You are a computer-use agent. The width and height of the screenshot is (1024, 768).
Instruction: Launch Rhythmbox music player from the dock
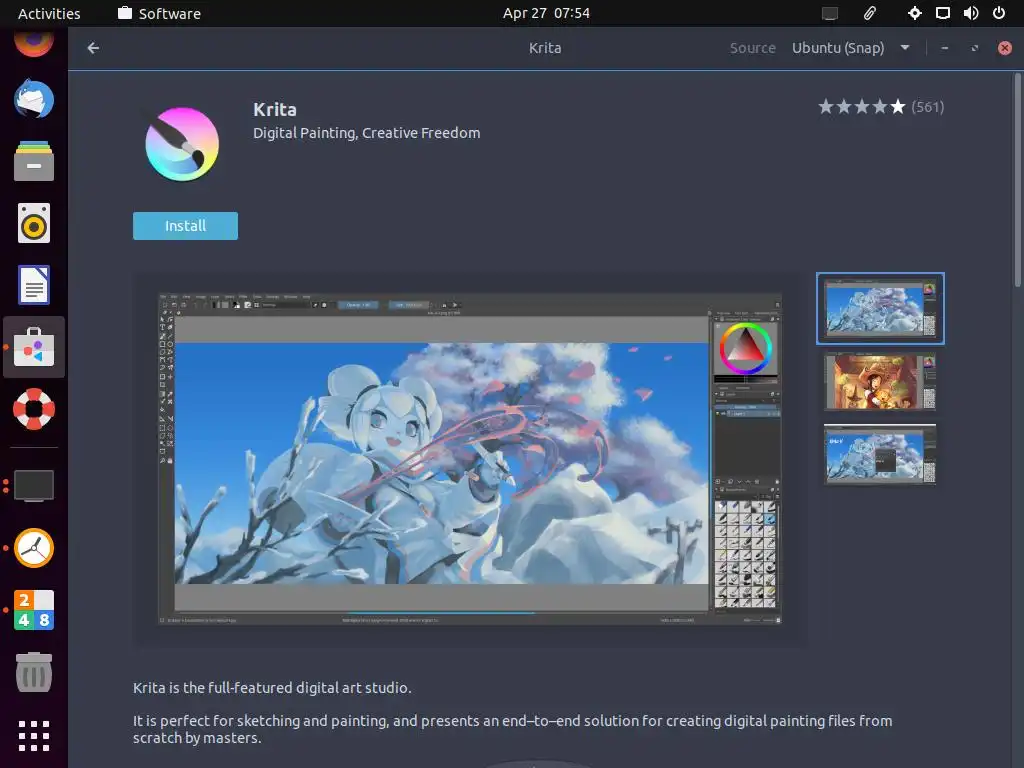tap(34, 223)
